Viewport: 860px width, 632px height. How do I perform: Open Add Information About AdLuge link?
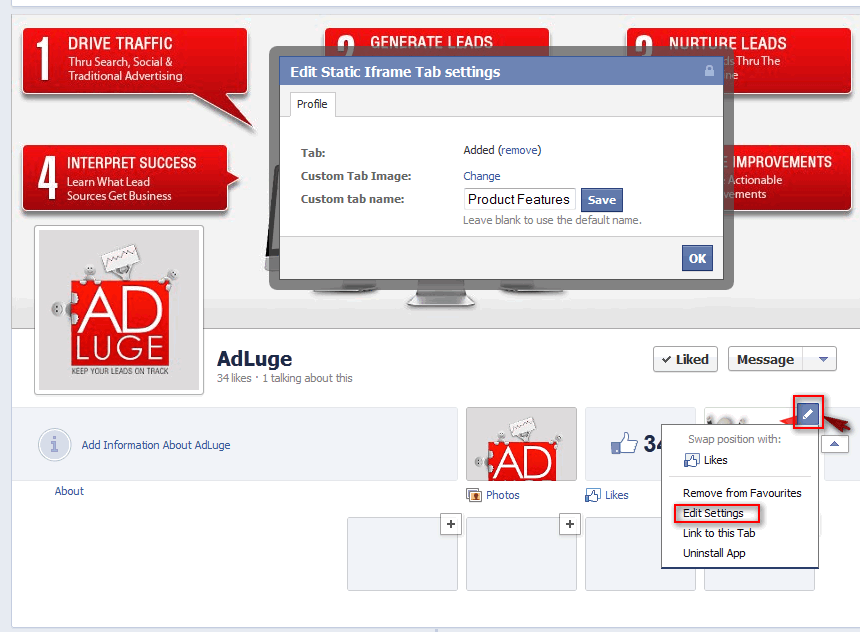click(x=156, y=445)
